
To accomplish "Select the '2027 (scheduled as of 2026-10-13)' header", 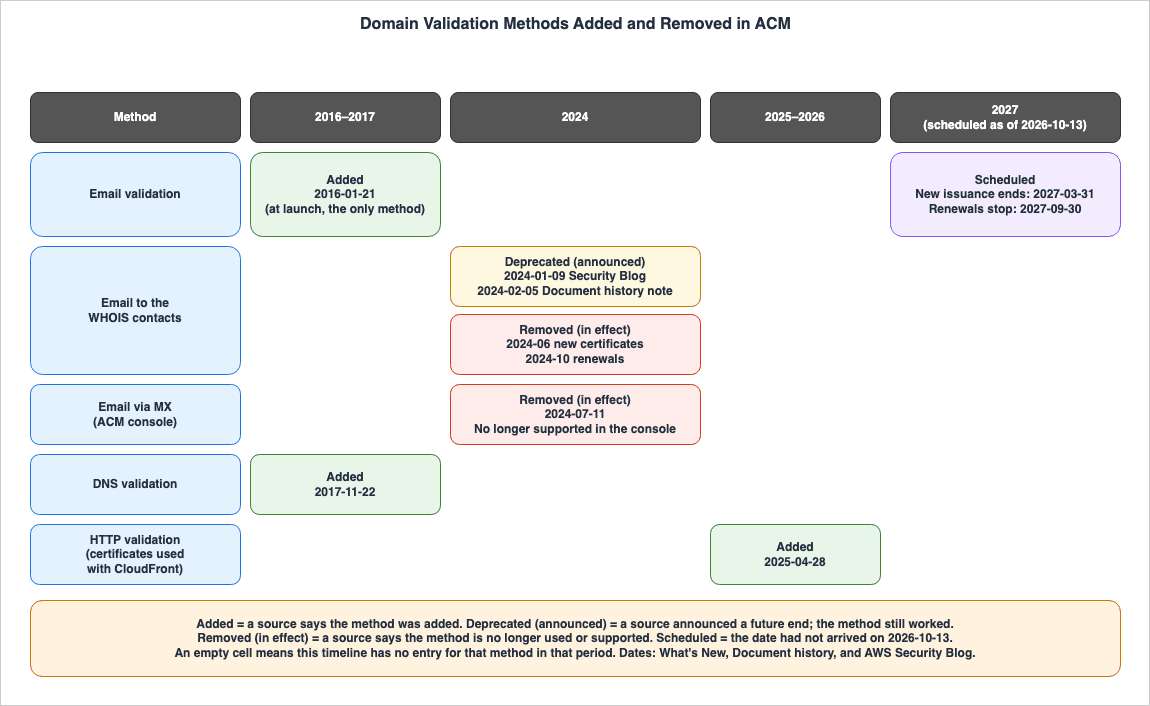I will 1005,117.
